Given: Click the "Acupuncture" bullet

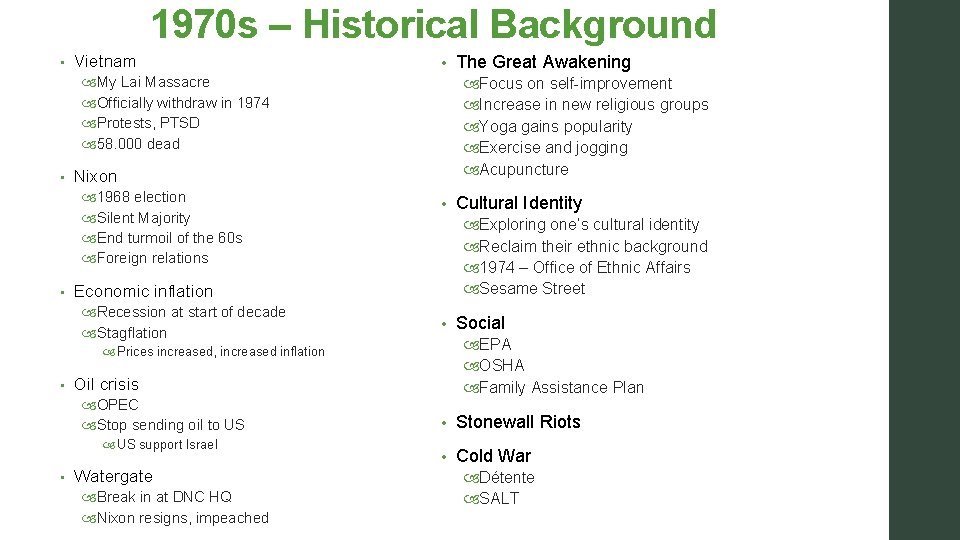Looking at the screenshot, I should point(523,170).
